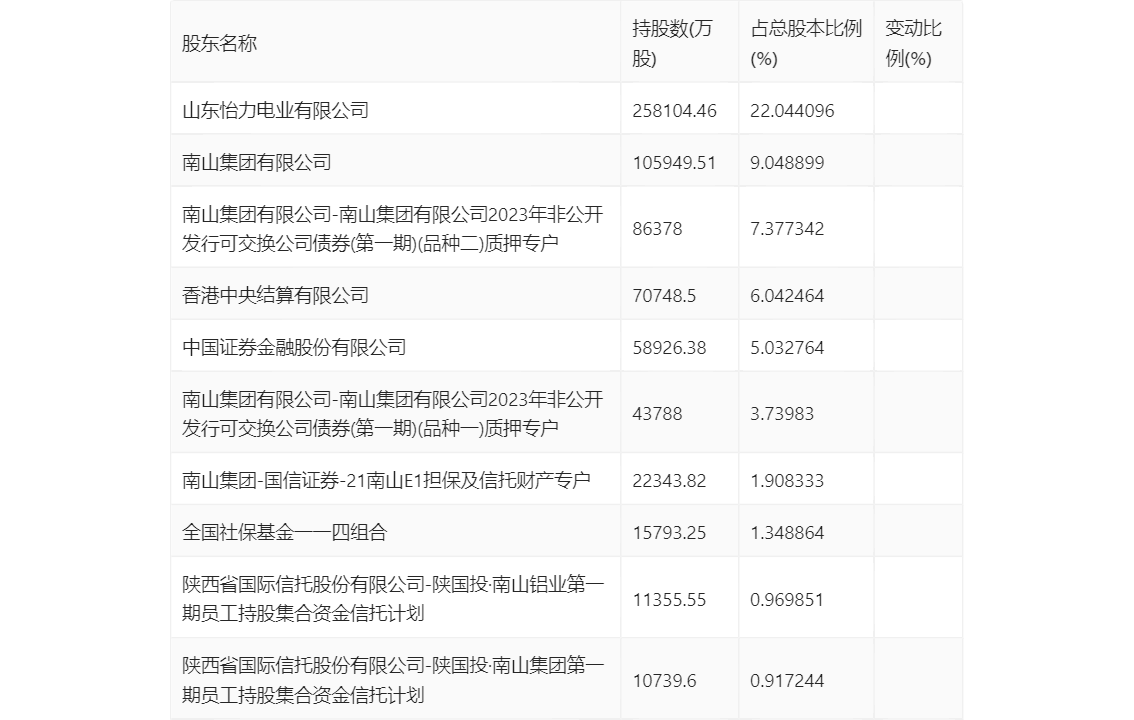This screenshot has width=1134, height=720.
Task: Select the value 86378
Action: pos(657,229)
